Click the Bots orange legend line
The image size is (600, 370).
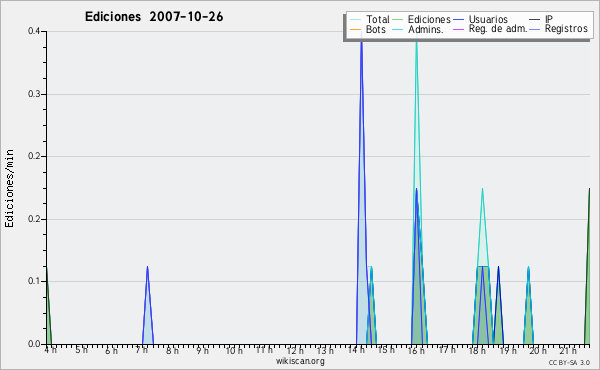[355, 29]
